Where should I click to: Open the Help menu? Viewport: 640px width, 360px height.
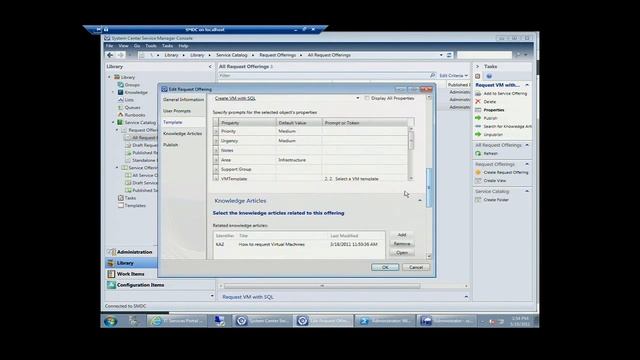[x=183, y=46]
